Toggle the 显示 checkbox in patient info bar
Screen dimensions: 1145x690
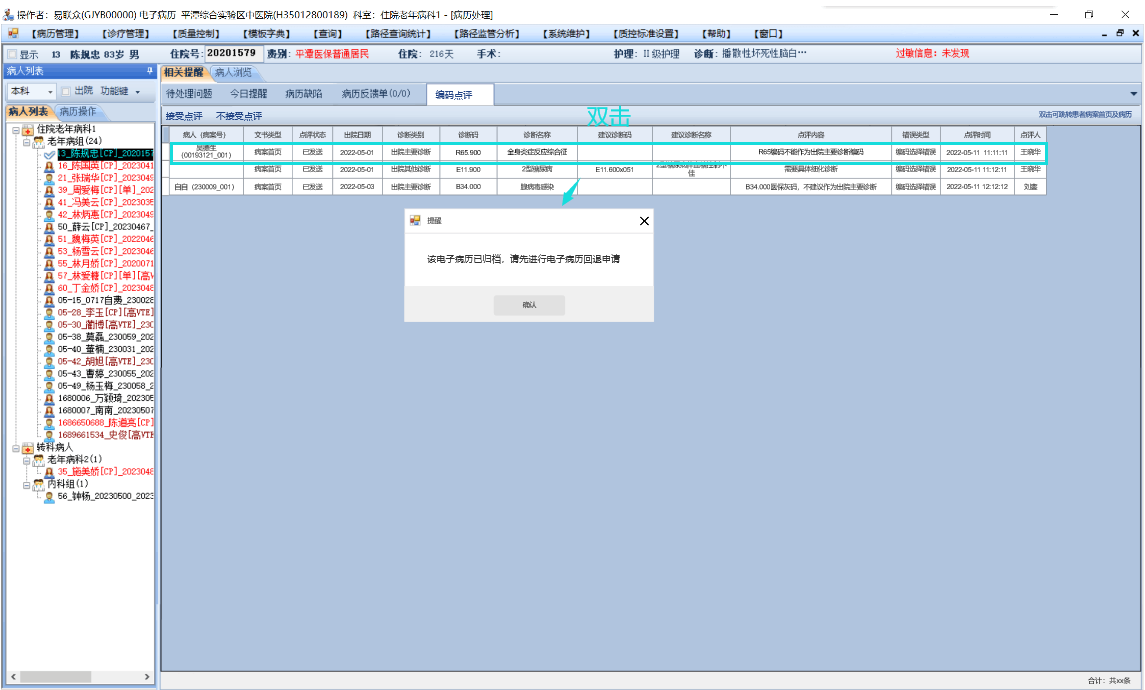(x=12, y=54)
